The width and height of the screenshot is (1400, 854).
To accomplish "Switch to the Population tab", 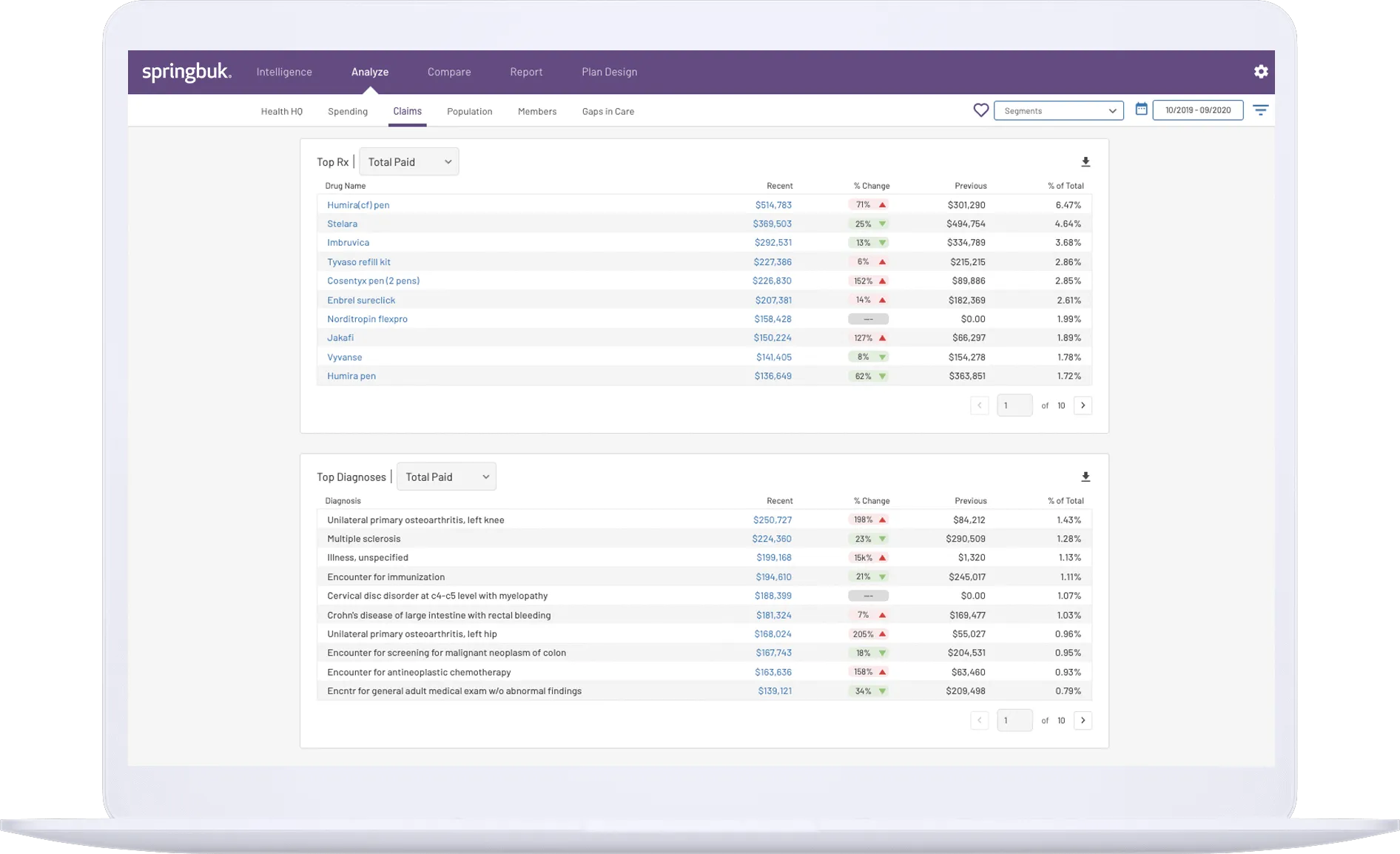I will (x=469, y=111).
